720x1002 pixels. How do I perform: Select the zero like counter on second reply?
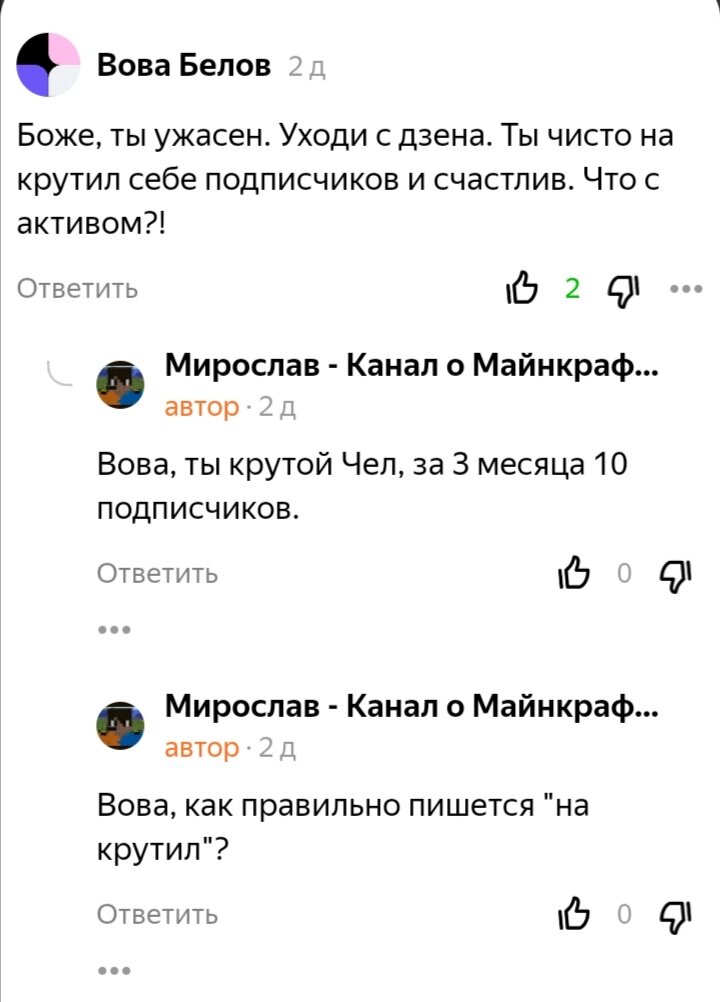624,912
